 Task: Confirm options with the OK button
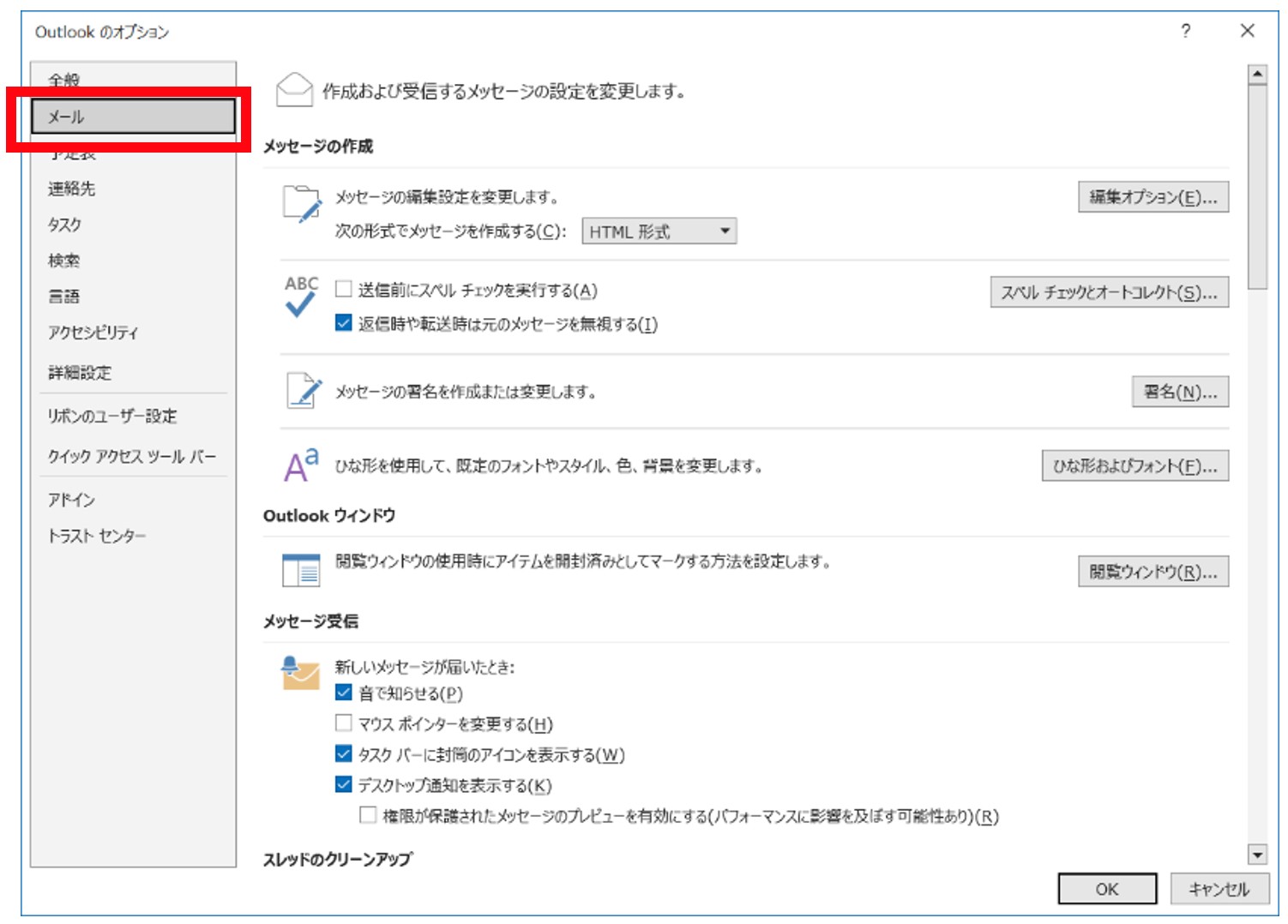[1107, 889]
